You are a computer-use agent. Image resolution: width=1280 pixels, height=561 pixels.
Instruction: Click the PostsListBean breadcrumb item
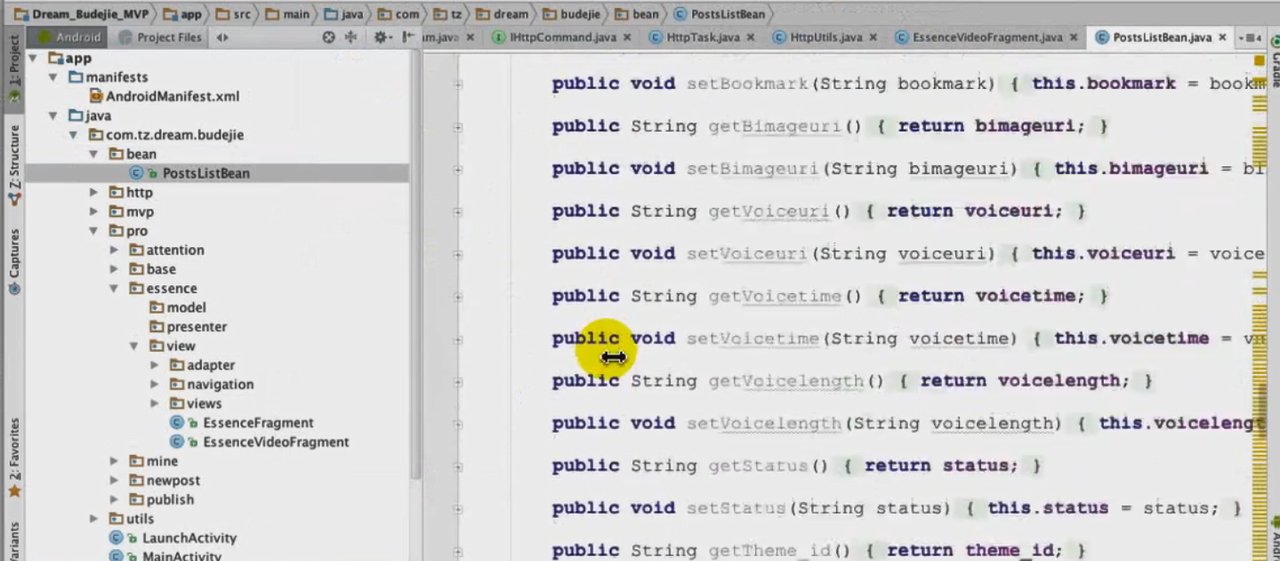(719, 14)
